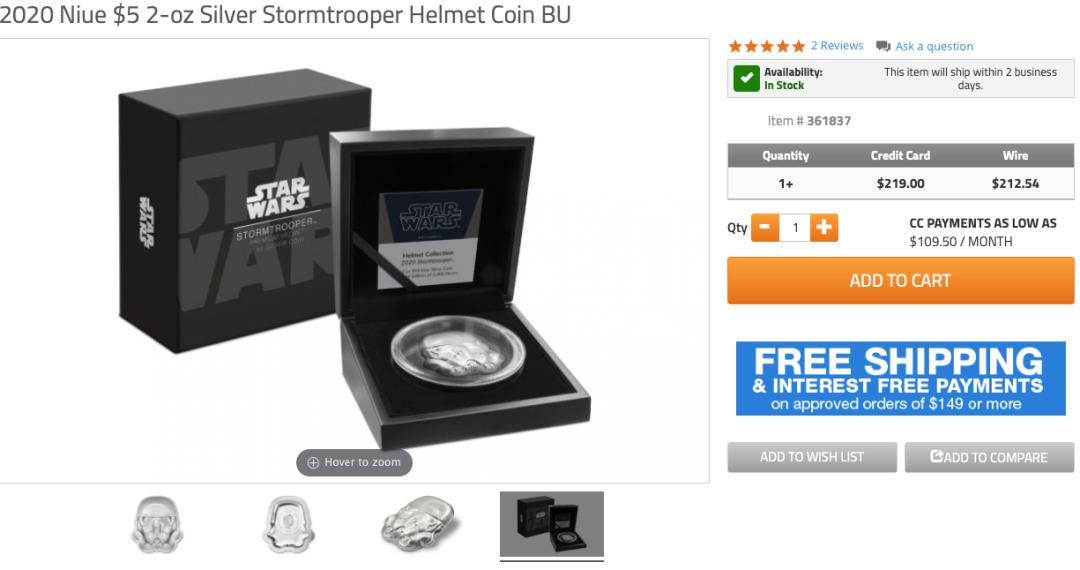
Task: Open the 2 Reviews link
Action: (837, 45)
